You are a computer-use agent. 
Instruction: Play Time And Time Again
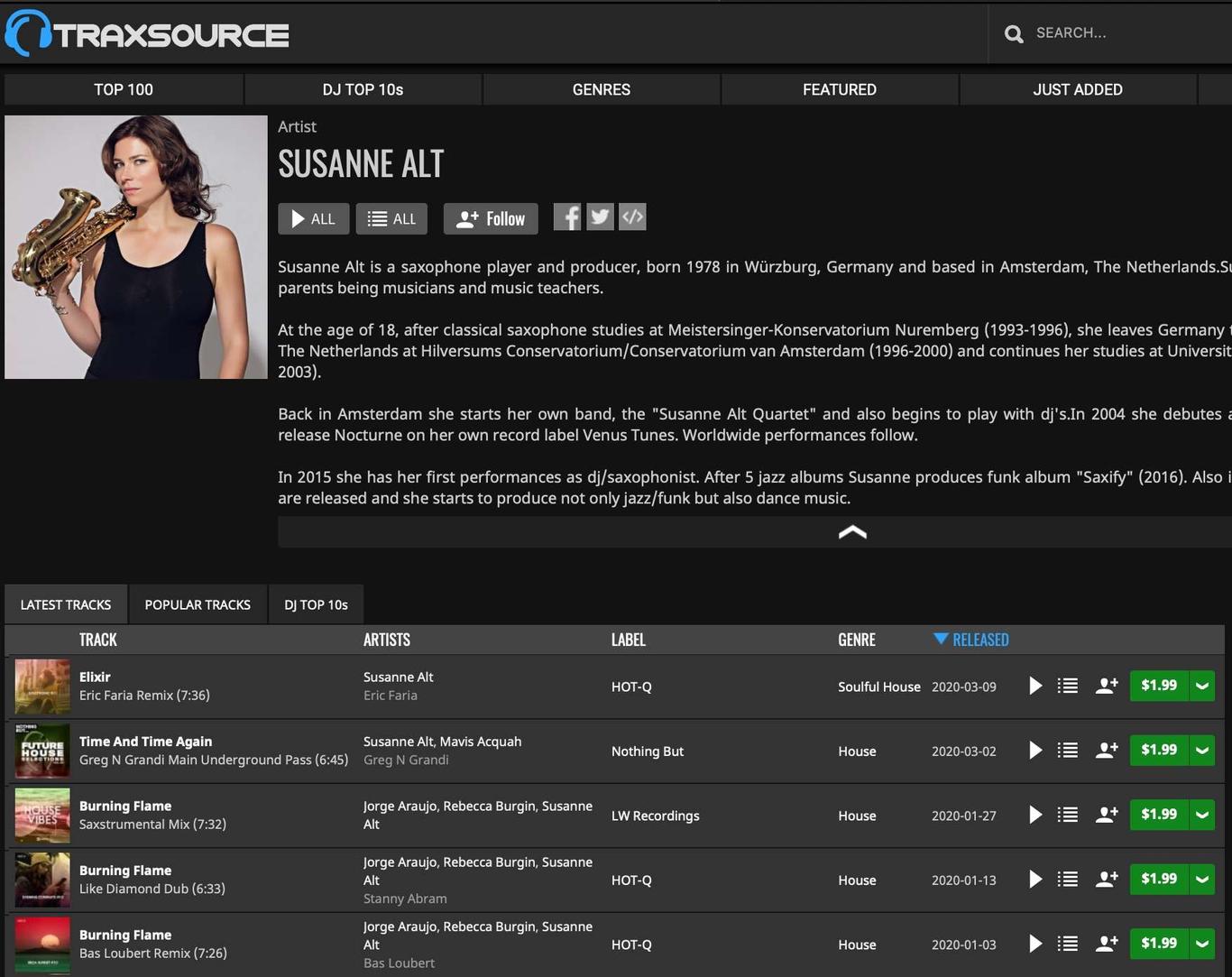pos(1035,751)
